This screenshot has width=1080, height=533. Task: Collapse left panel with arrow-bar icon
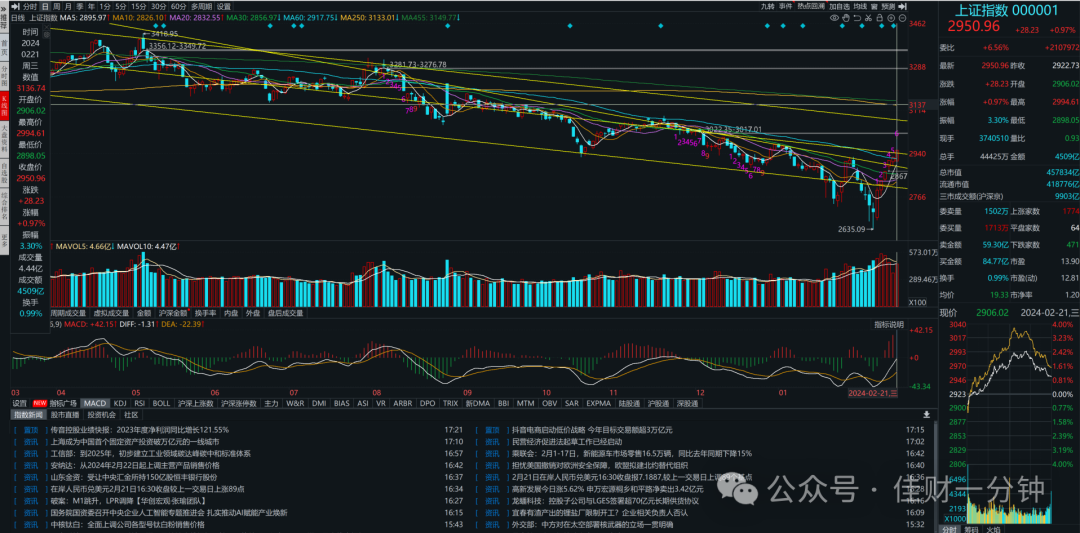pyautogui.click(x=15, y=6)
